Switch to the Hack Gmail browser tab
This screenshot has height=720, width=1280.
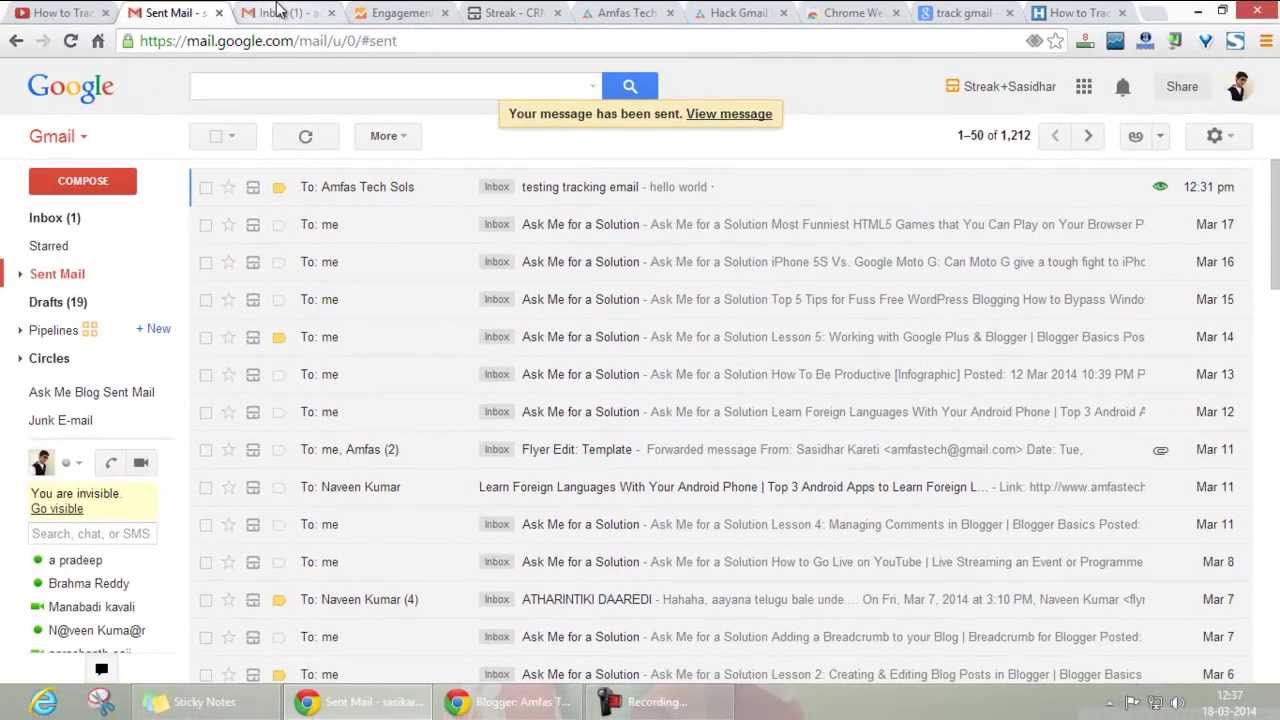738,13
